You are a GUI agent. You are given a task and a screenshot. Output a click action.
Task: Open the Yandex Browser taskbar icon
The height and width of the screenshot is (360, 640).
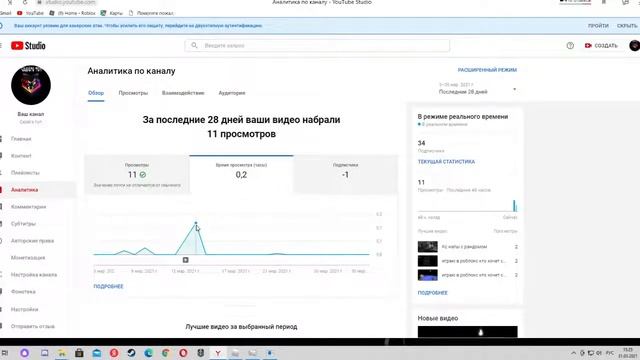(218, 353)
